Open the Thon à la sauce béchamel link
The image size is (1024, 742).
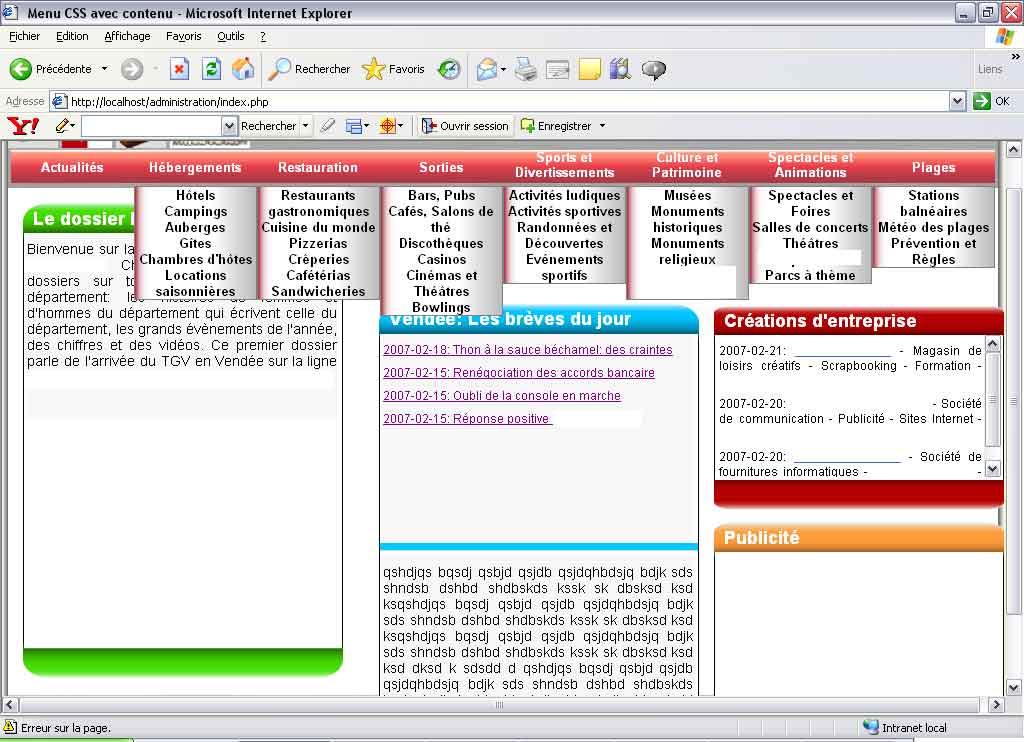point(528,349)
